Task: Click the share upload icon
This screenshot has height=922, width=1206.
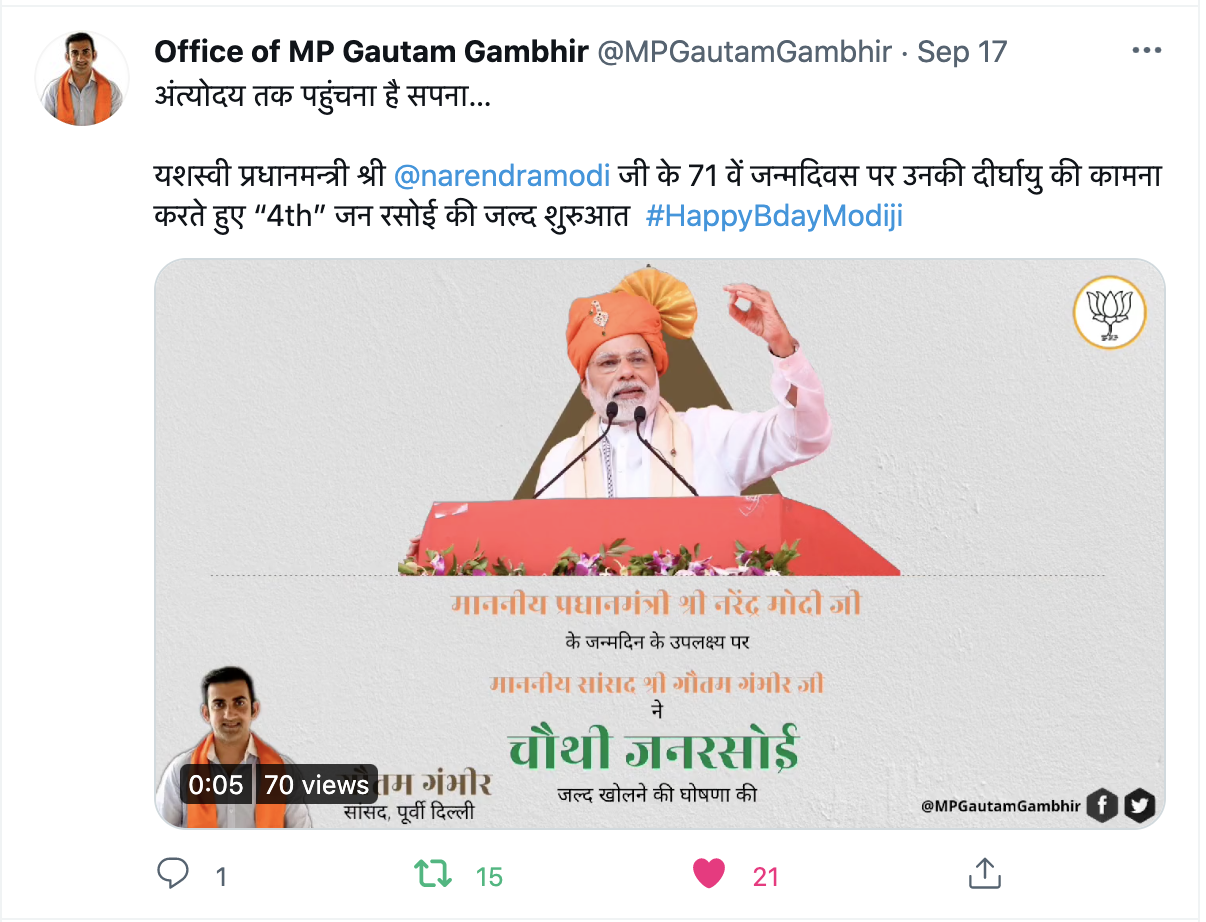Action: coord(985,873)
